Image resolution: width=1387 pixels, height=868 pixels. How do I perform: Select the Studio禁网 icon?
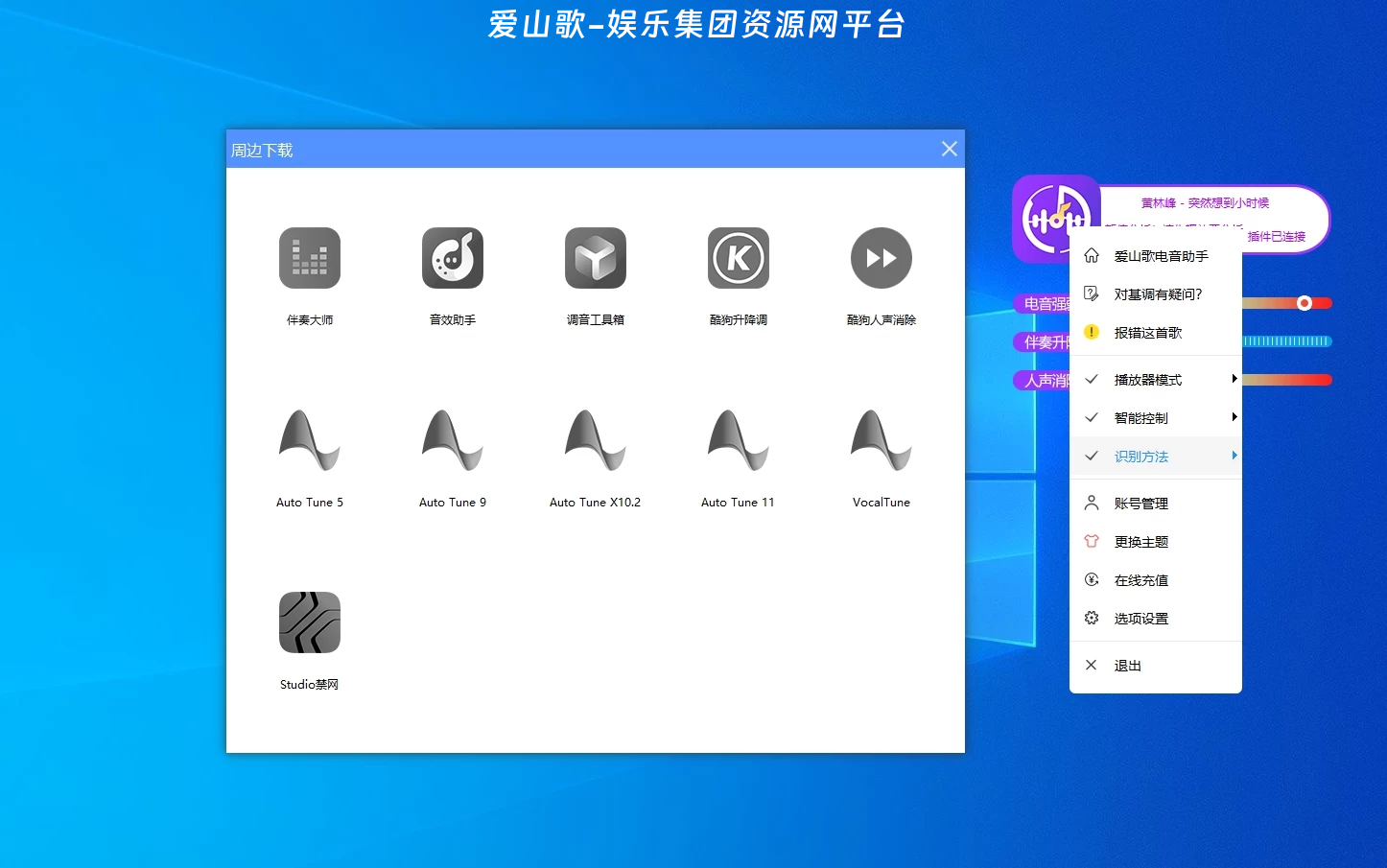[309, 622]
